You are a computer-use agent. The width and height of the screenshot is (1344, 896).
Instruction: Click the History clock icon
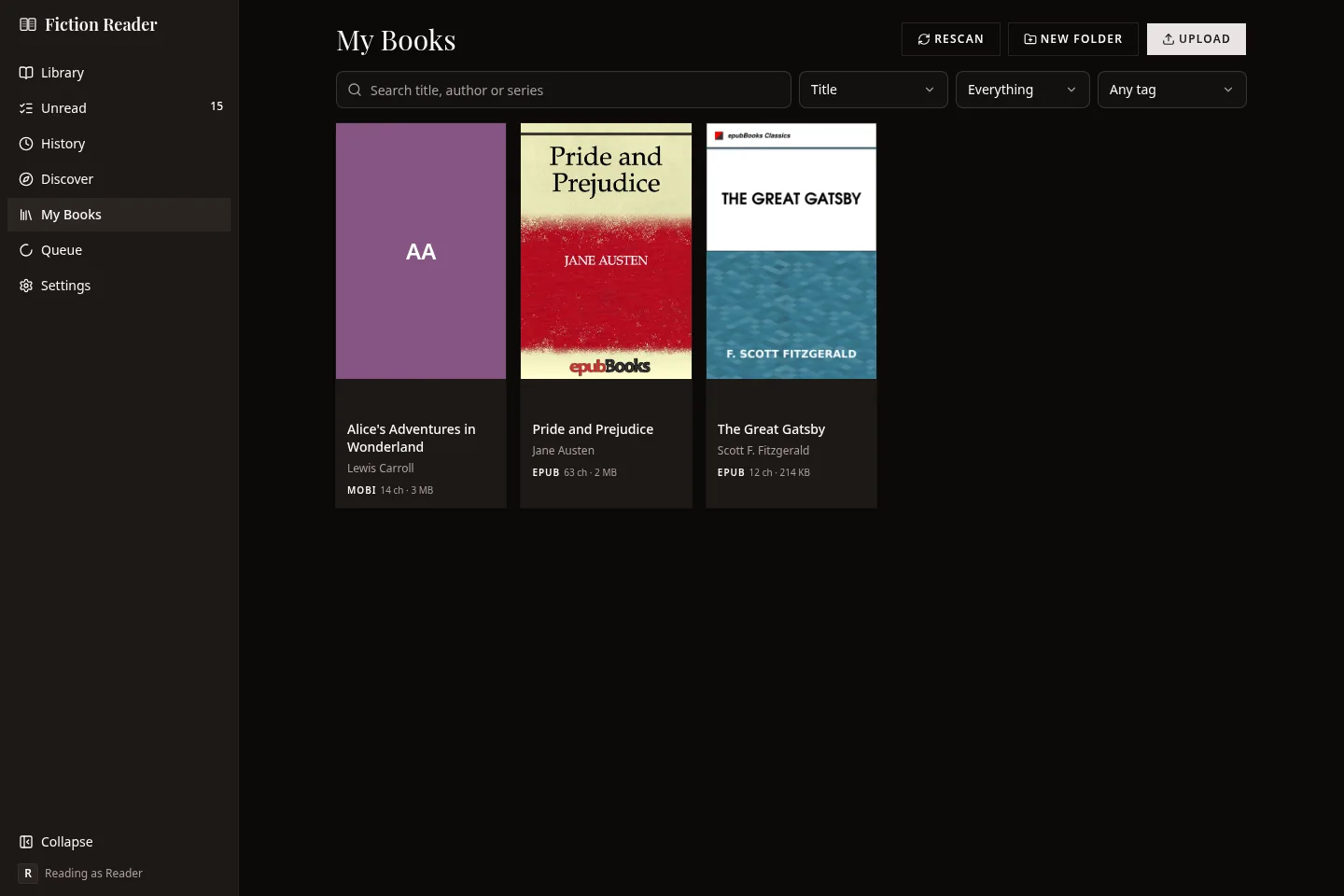tap(26, 144)
